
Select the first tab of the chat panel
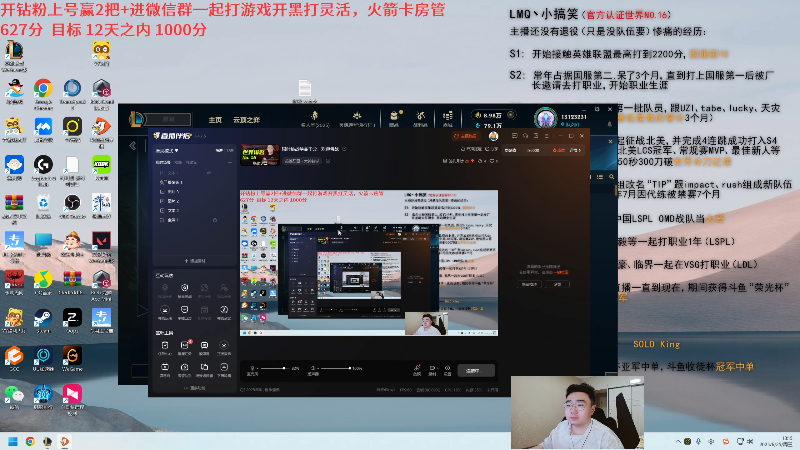510,150
